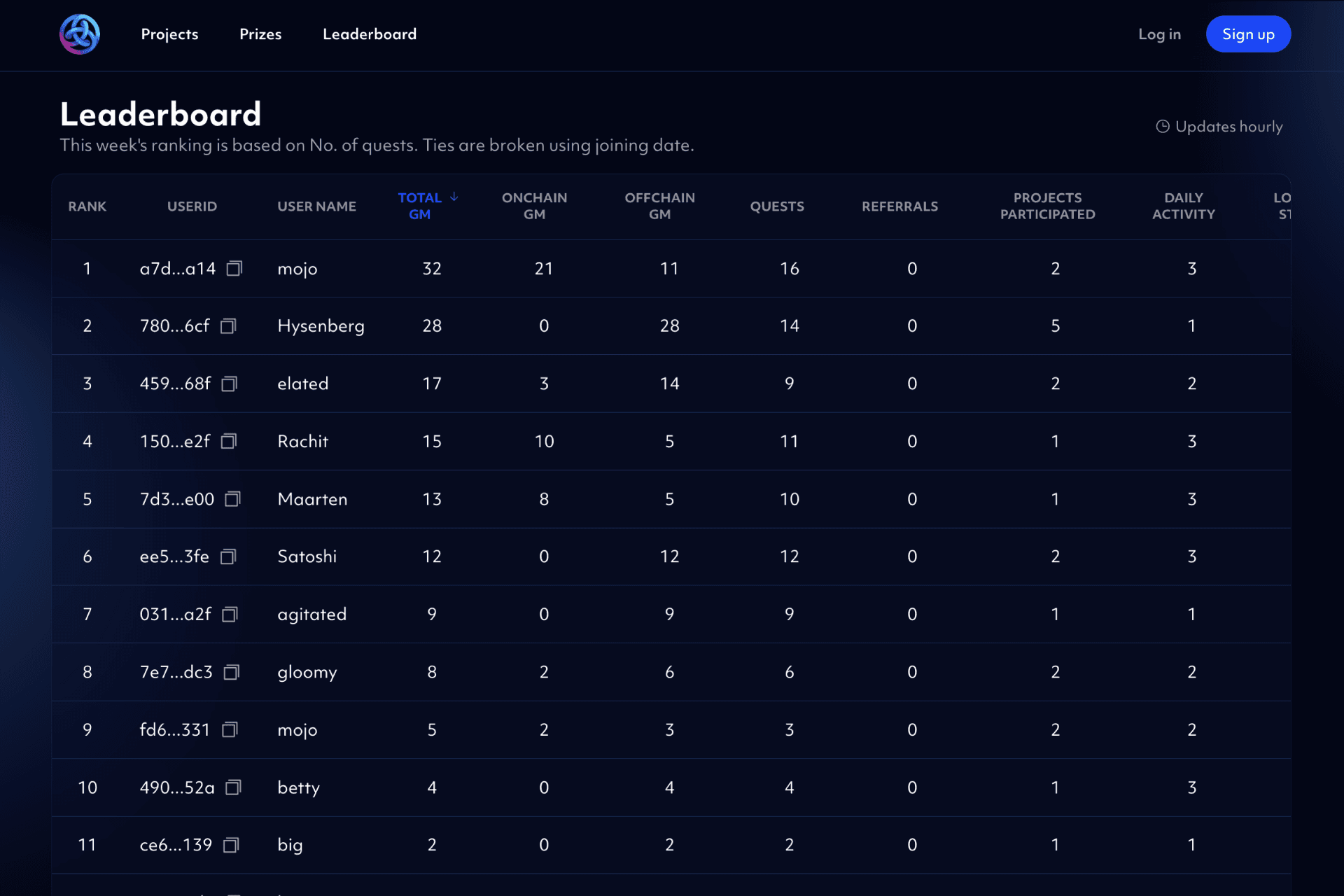Image resolution: width=1344 pixels, height=896 pixels.
Task: Select user name Hysenberg
Action: click(321, 326)
